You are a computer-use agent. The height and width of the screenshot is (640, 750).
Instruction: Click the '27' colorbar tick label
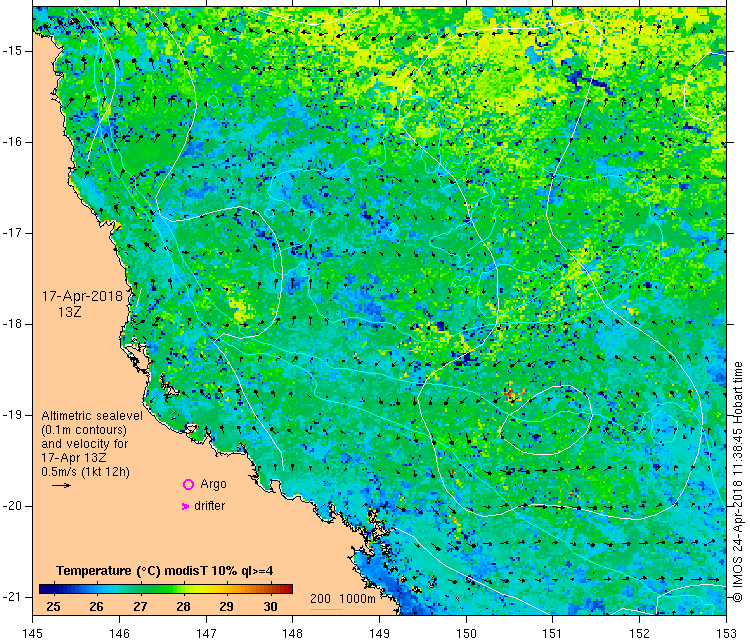tap(140, 607)
